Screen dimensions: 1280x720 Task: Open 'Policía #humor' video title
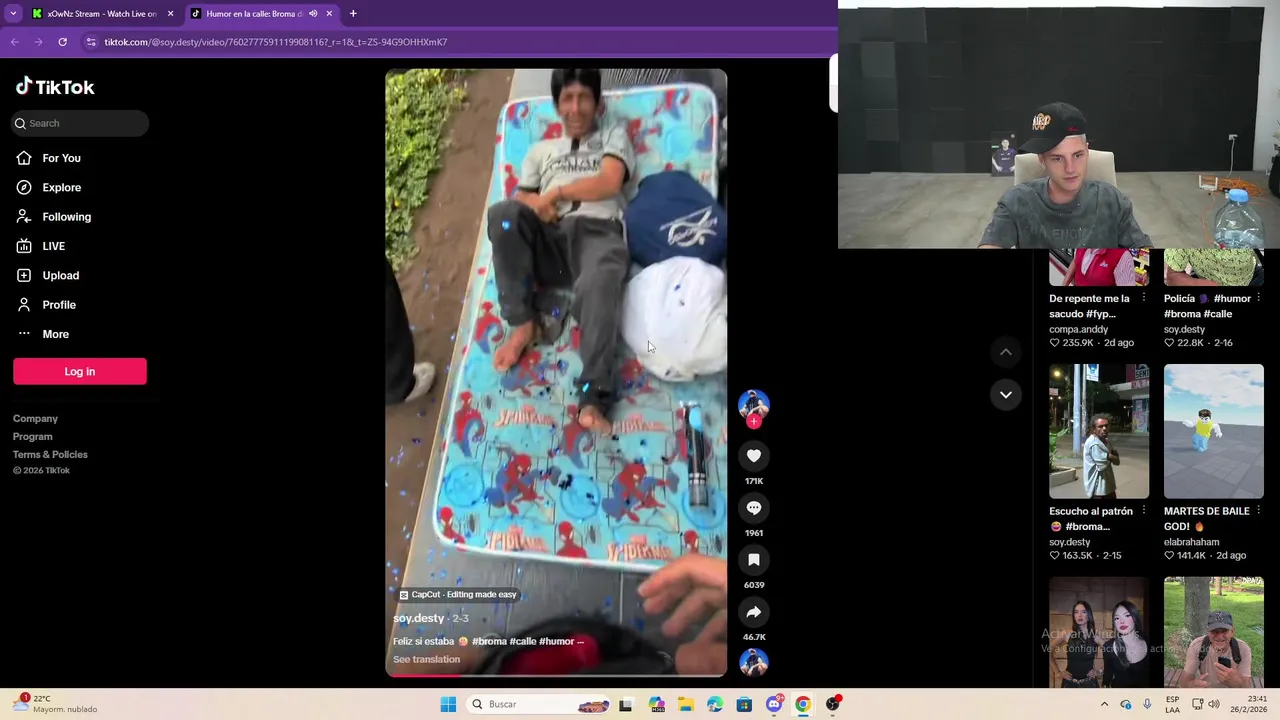[1207, 306]
